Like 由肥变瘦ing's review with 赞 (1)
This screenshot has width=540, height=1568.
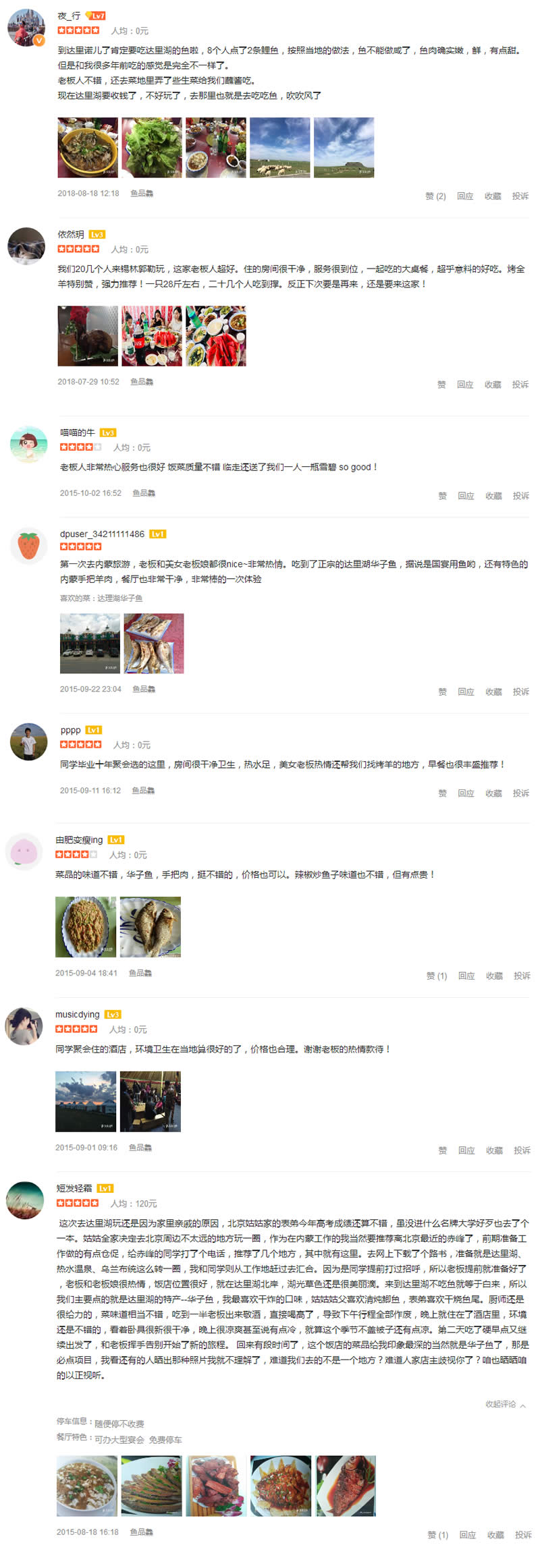pyautogui.click(x=437, y=976)
